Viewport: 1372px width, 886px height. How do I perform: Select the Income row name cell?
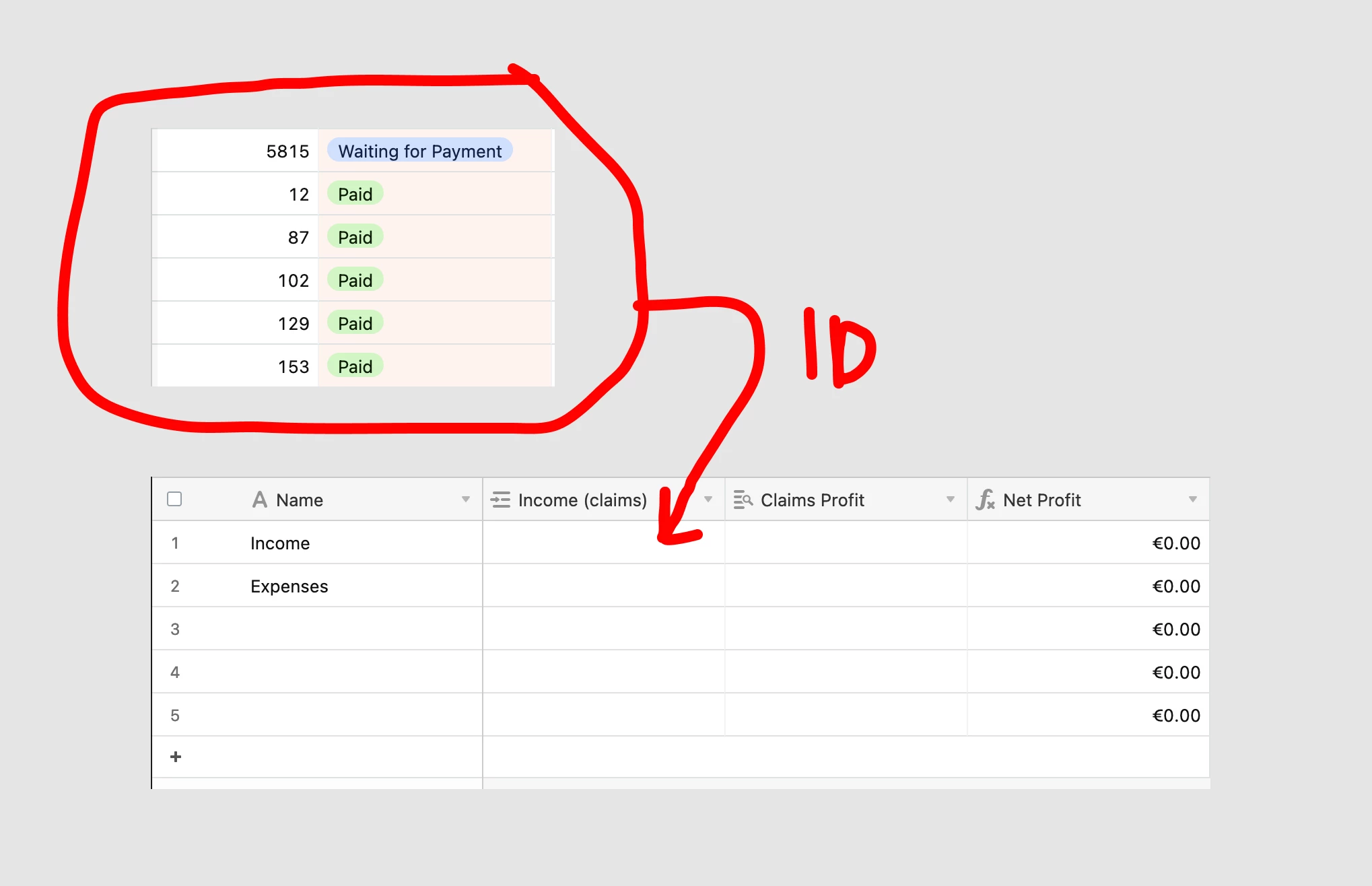click(x=280, y=543)
